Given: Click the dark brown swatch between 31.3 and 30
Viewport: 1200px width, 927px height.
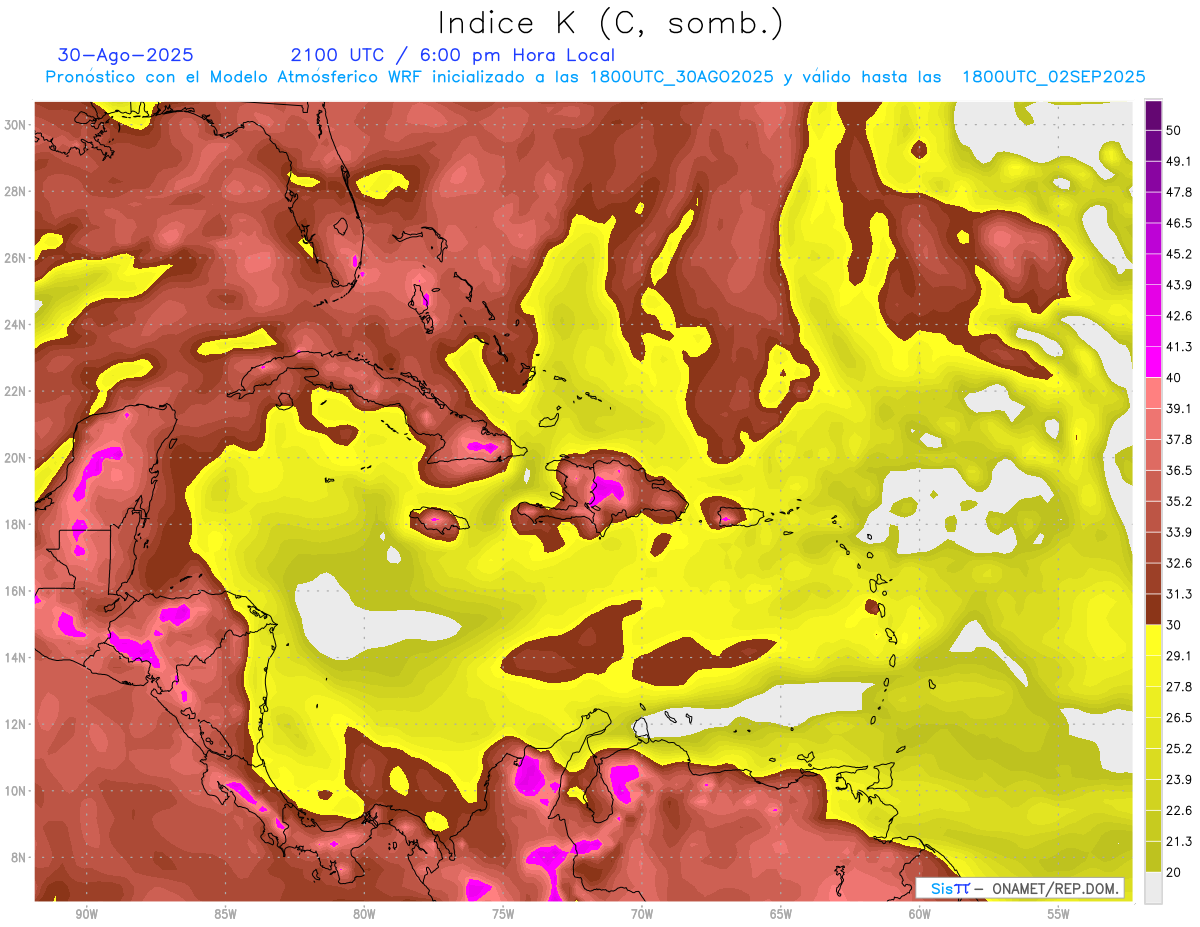Looking at the screenshot, I should (1153, 609).
